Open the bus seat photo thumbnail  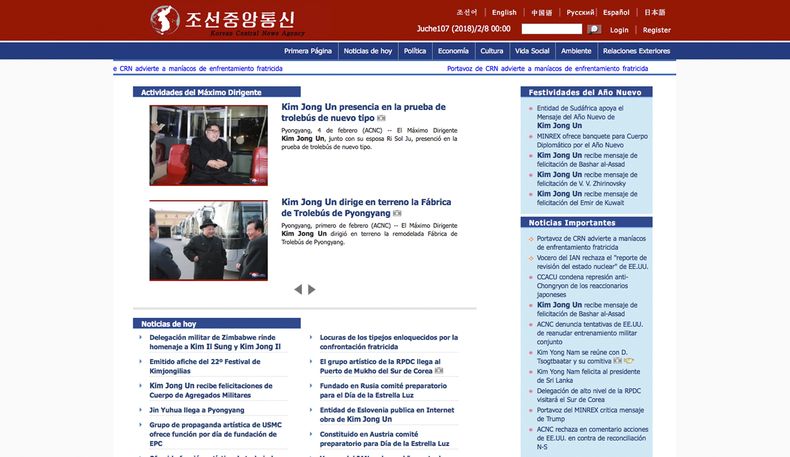click(x=208, y=145)
